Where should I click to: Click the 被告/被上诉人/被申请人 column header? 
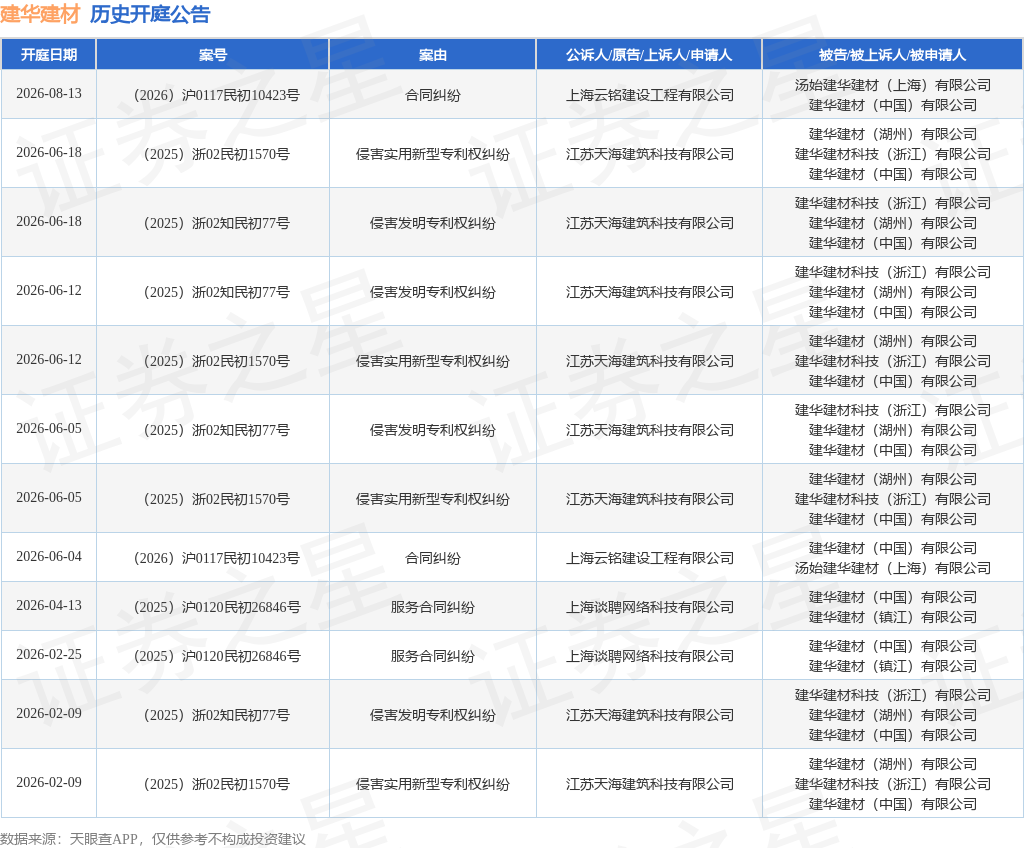[893, 55]
